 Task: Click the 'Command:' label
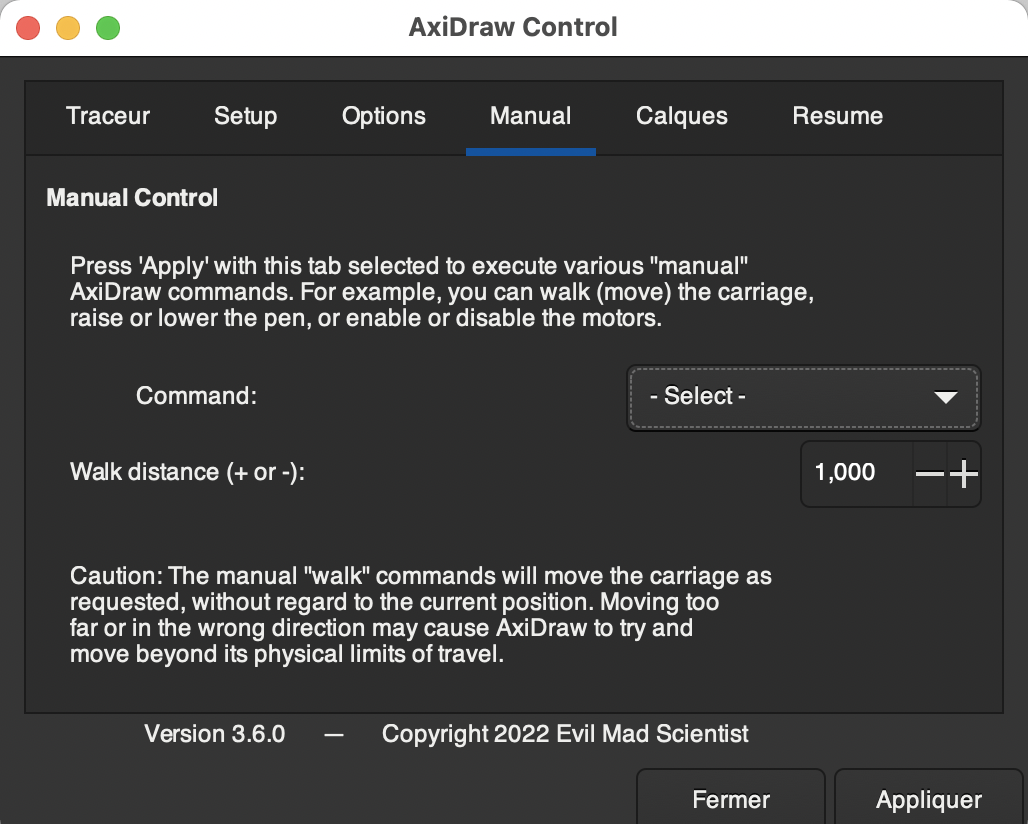tap(197, 396)
